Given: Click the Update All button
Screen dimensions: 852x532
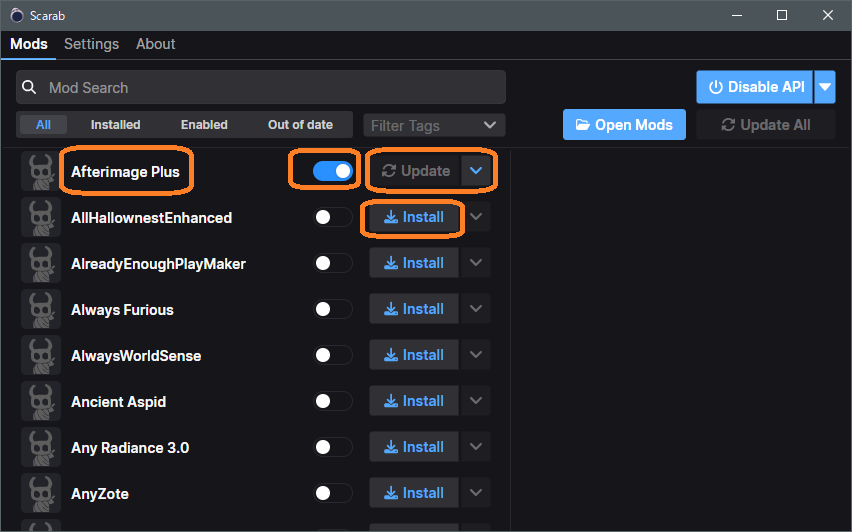Looking at the screenshot, I should (766, 125).
